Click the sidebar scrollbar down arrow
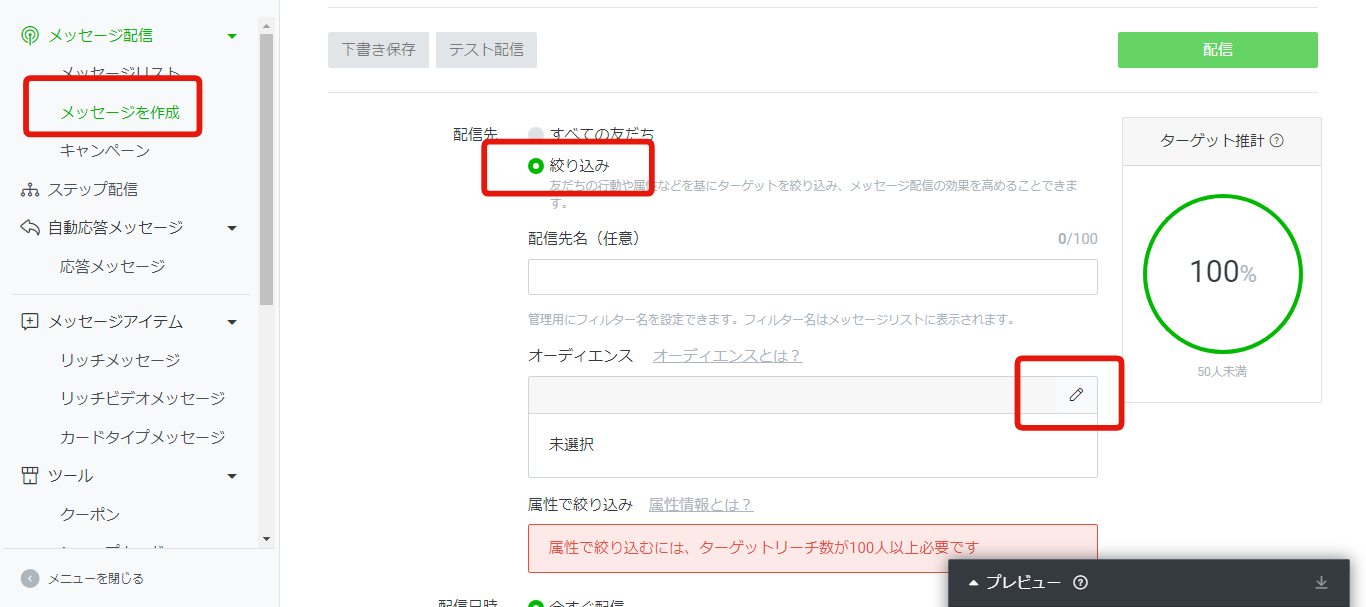Screen dimensions: 1366x607 click(266, 539)
